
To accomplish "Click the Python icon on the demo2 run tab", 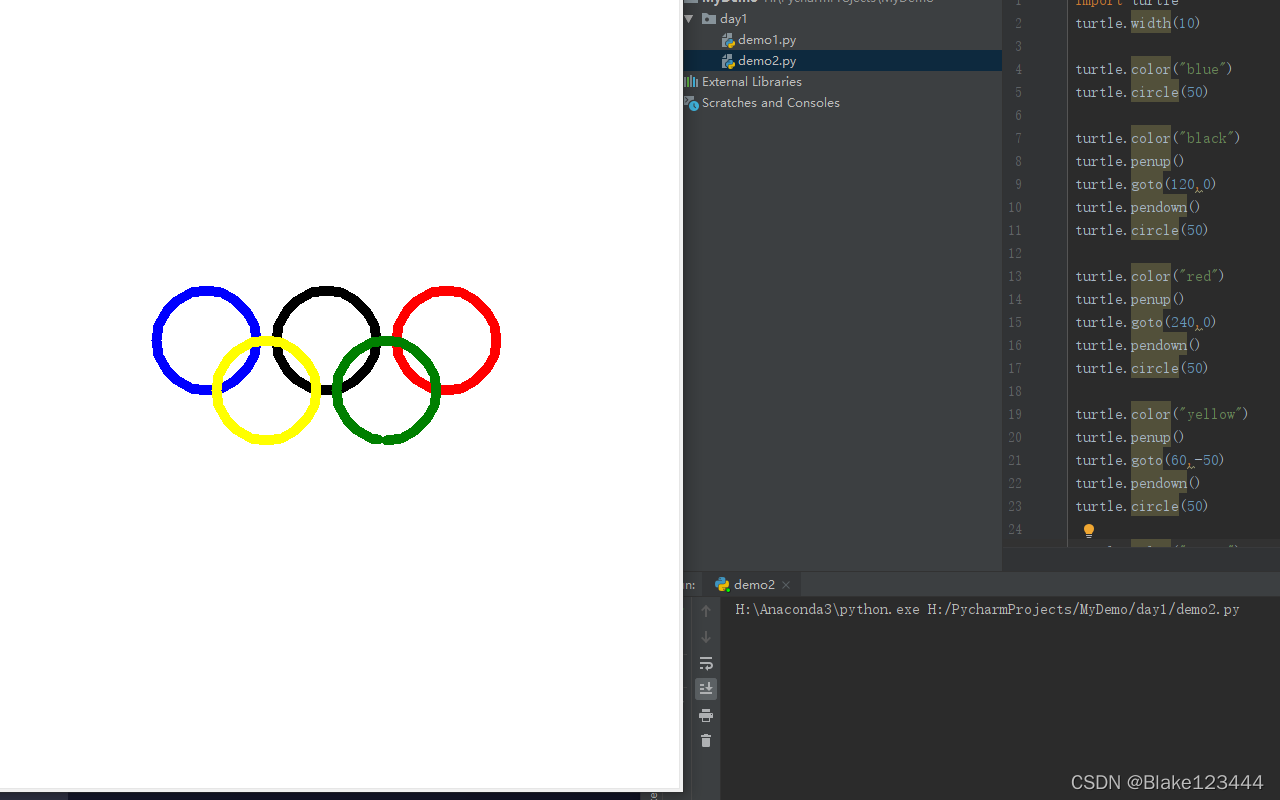I will pyautogui.click(x=722, y=585).
